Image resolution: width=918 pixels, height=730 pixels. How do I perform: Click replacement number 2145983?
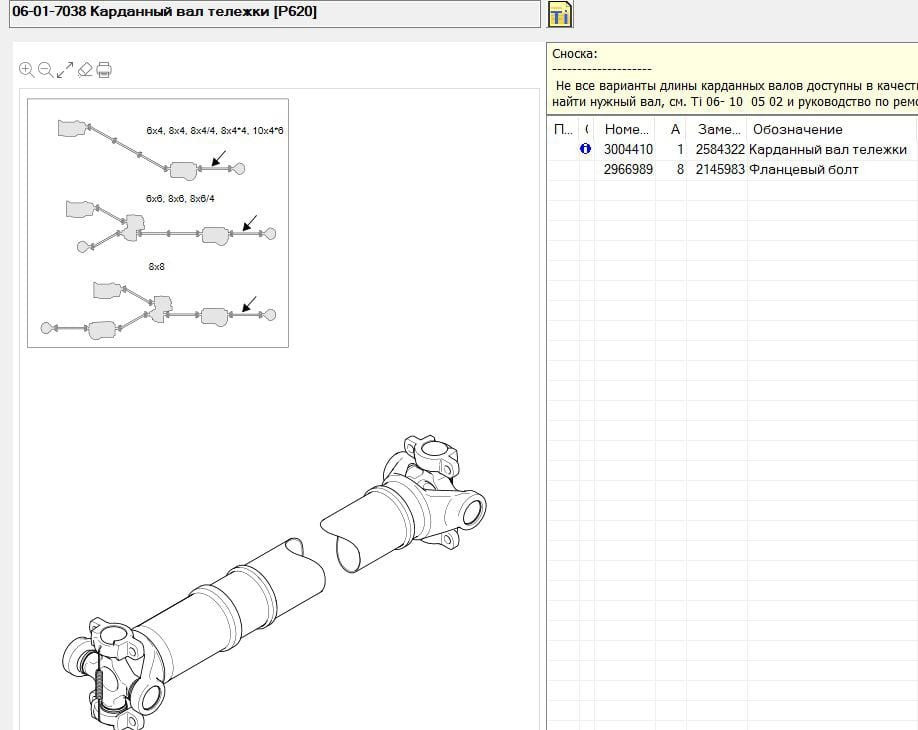719,169
